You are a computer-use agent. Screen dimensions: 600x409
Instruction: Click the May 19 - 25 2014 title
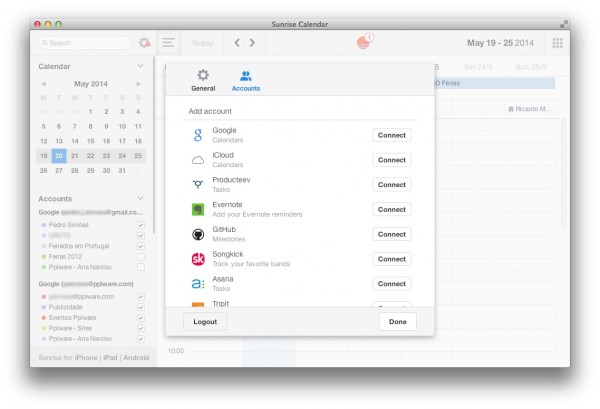click(x=500, y=43)
